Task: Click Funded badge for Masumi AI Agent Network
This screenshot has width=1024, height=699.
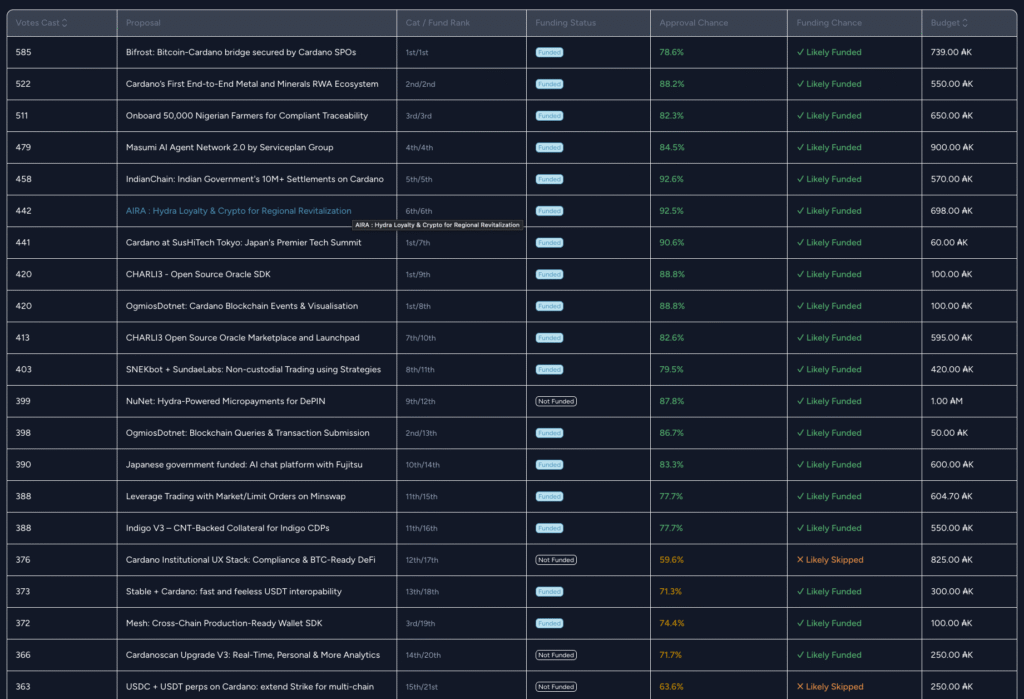Action: pyautogui.click(x=549, y=148)
